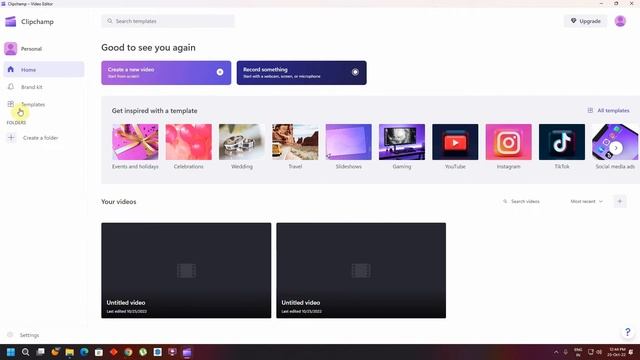
Task: Open Gaming template category
Action: (402, 147)
